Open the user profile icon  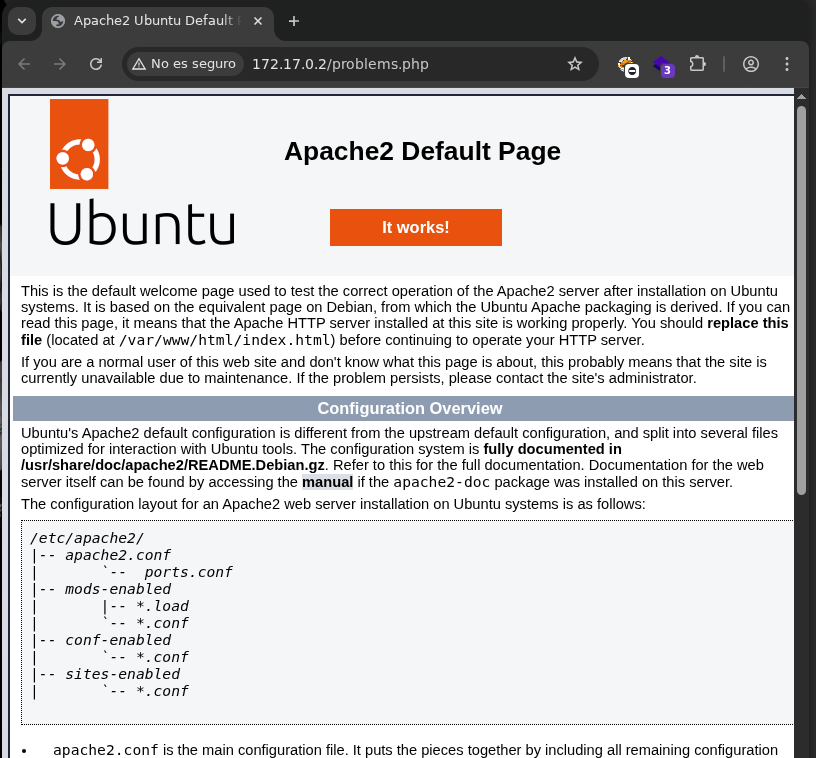coord(751,64)
